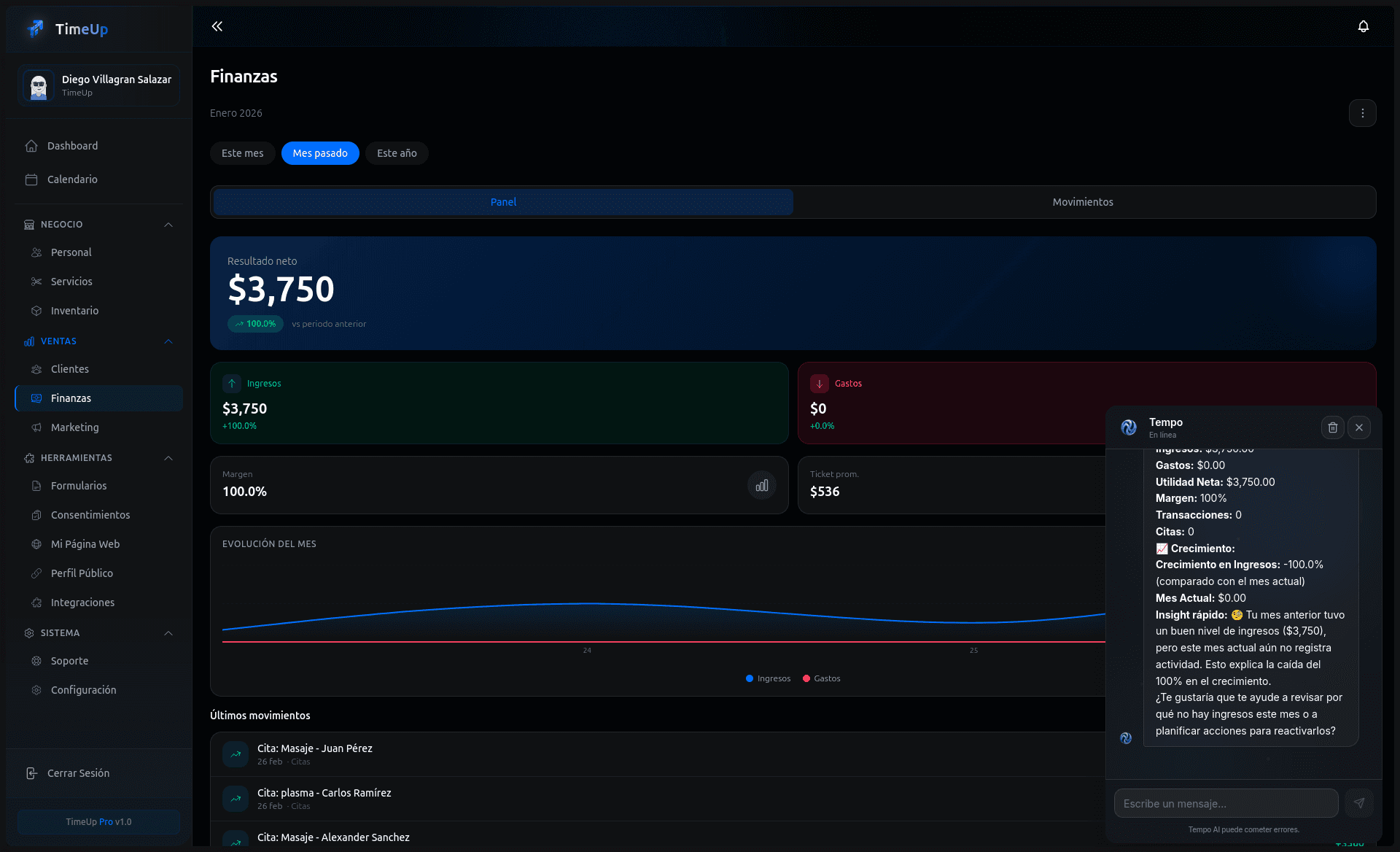
Task: Click Cerrar Sesión to log out
Action: tap(78, 773)
